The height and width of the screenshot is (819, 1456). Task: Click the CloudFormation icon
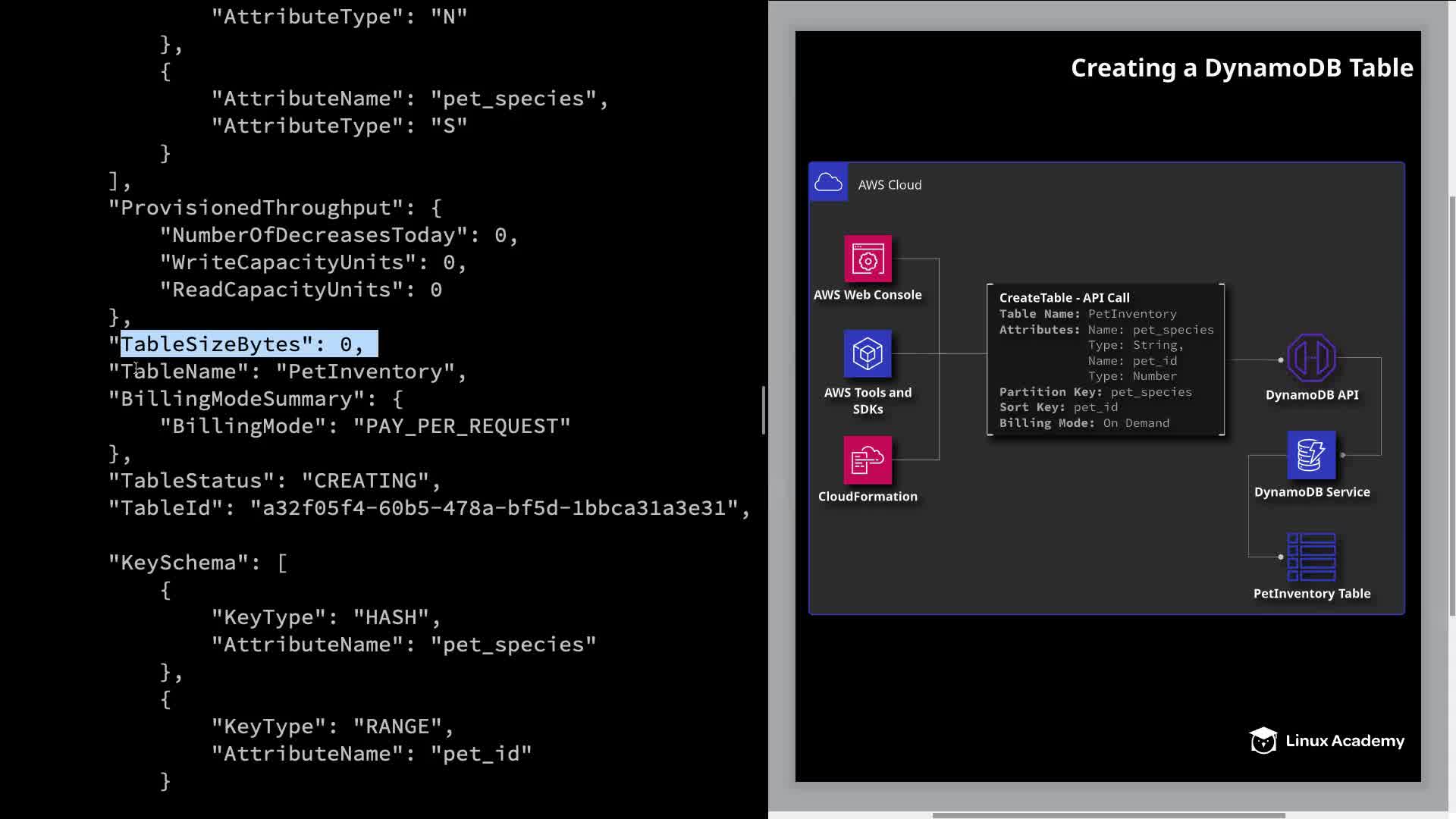point(868,460)
